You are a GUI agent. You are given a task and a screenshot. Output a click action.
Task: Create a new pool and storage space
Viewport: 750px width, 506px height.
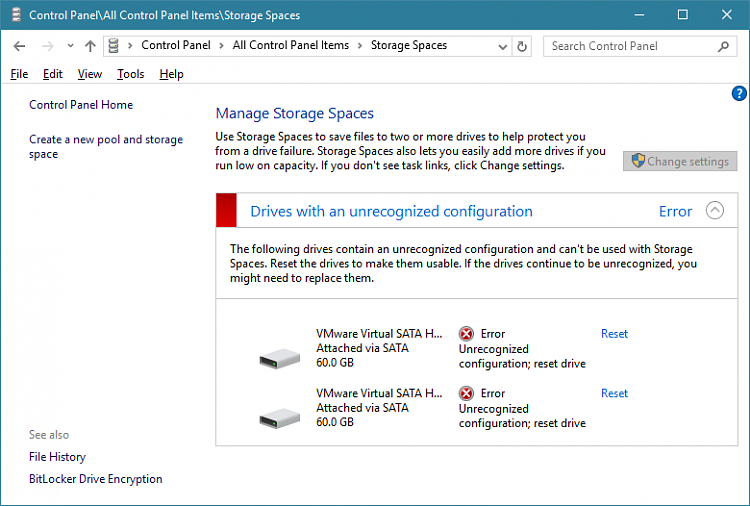coord(106,146)
